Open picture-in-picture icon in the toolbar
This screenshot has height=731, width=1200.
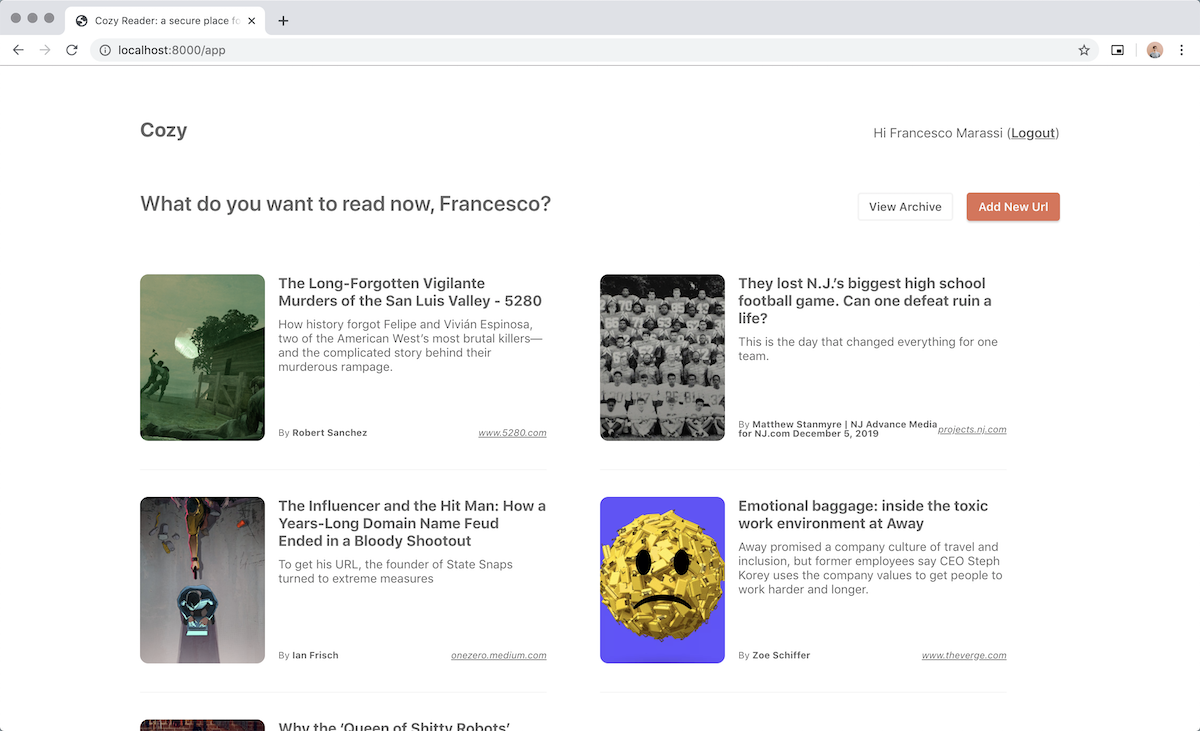1118,50
